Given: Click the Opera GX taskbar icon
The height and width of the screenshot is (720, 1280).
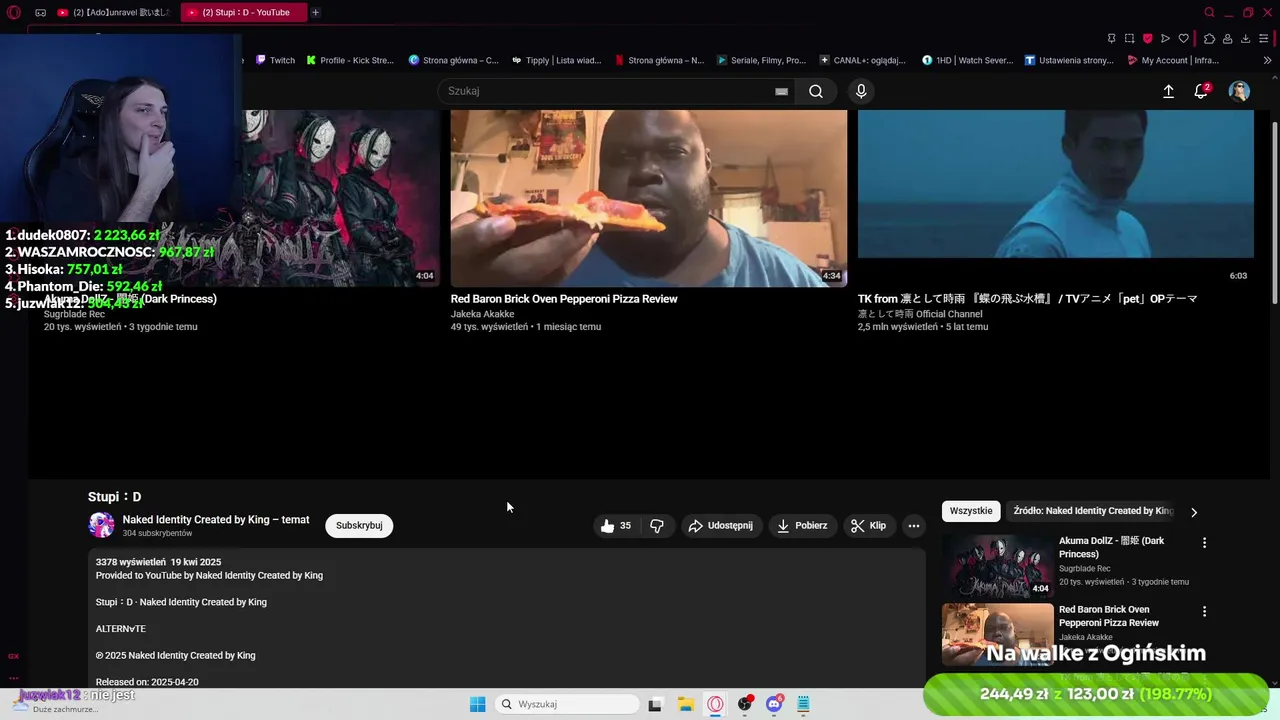Looking at the screenshot, I should (715, 704).
